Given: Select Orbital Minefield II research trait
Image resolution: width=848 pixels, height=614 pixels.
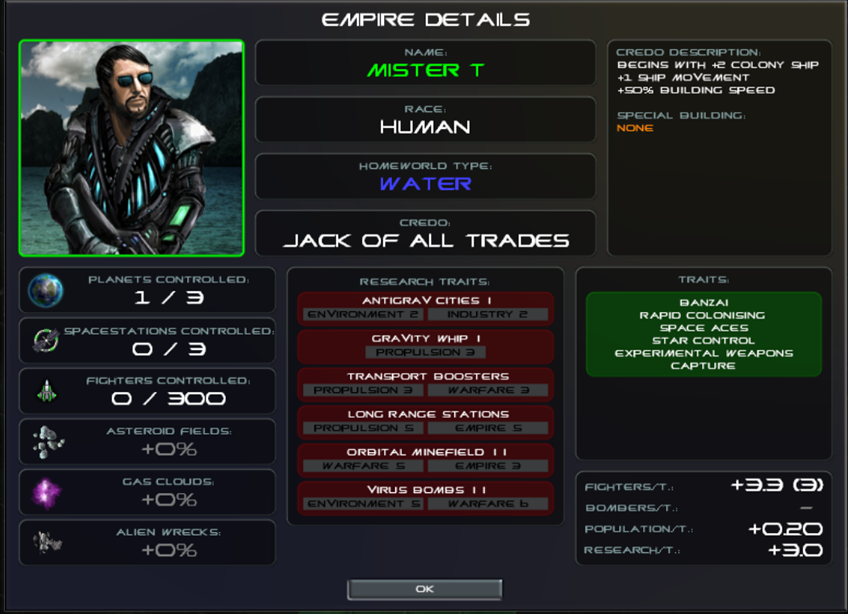Looking at the screenshot, I should [426, 460].
